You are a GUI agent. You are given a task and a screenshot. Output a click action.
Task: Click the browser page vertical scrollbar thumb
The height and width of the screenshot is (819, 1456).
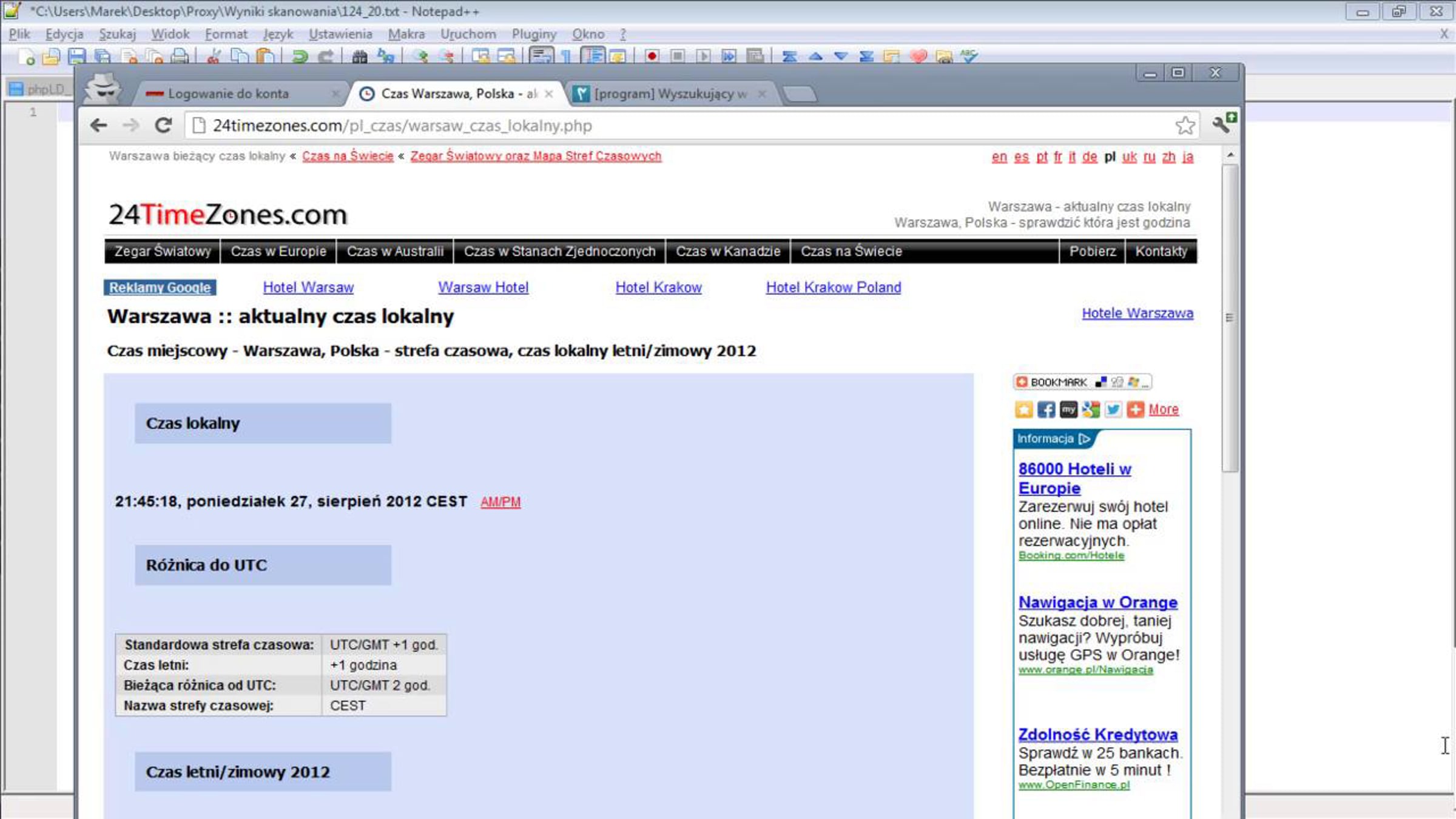point(1229,318)
